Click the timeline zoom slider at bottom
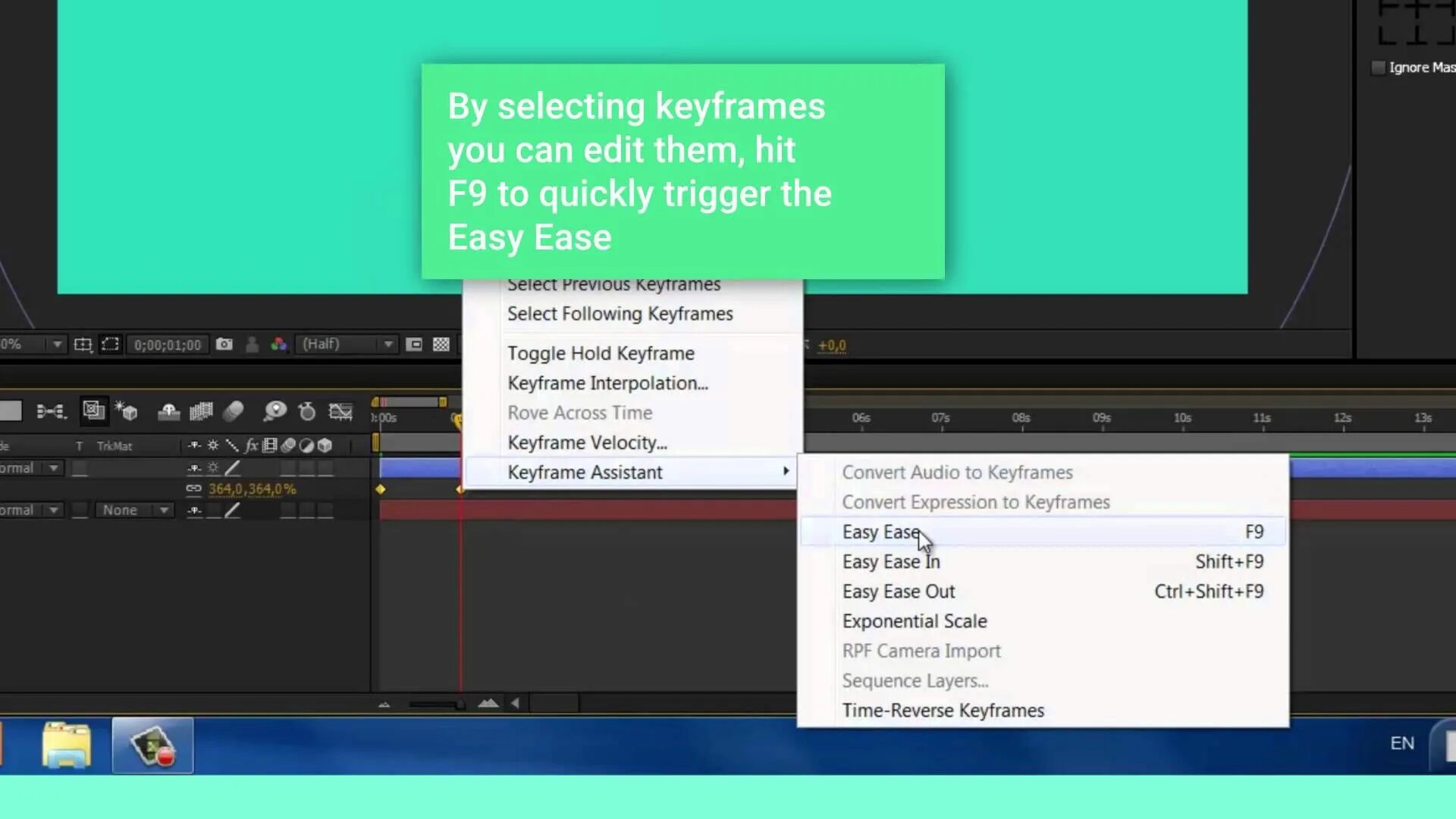 click(436, 704)
